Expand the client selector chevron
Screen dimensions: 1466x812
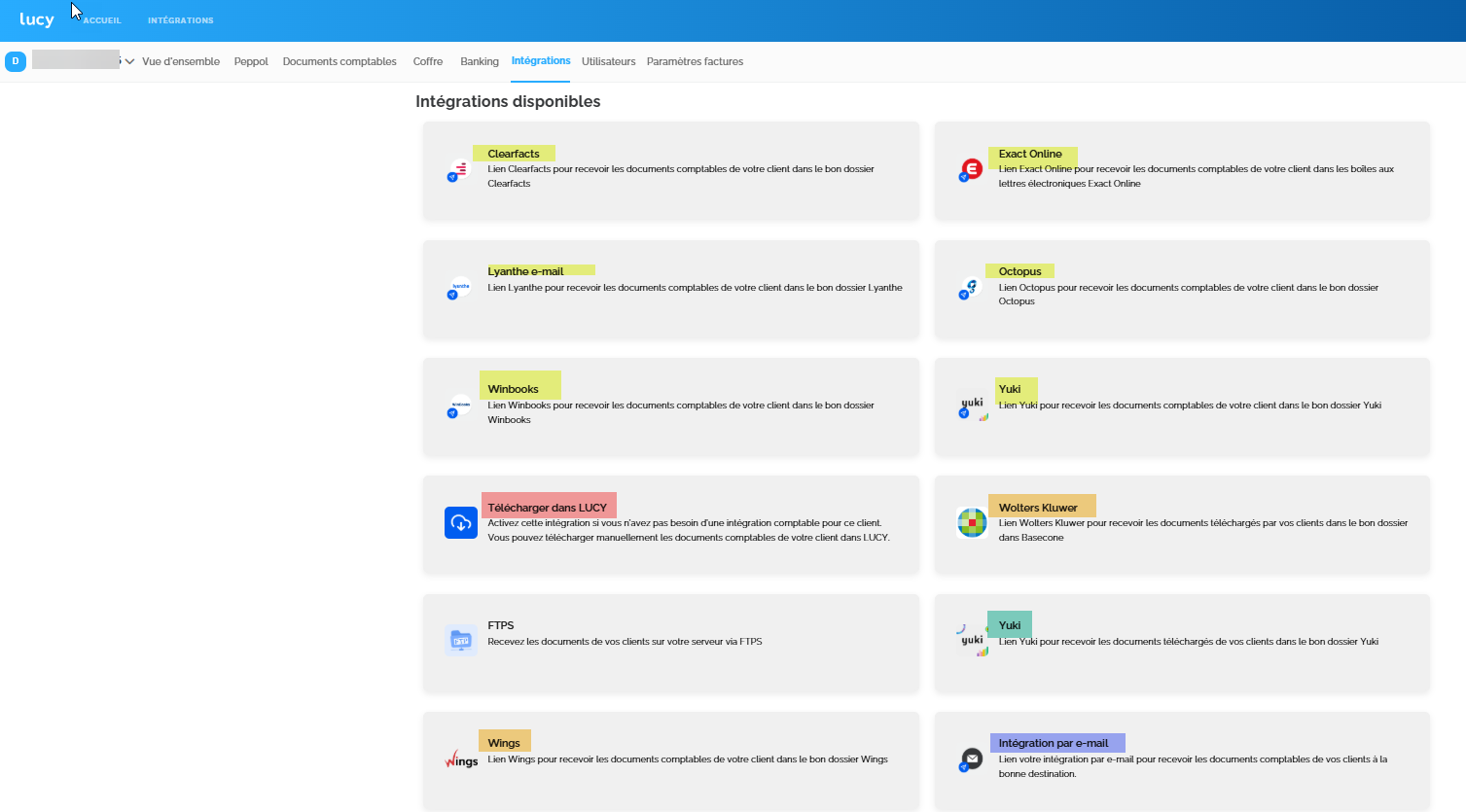pos(129,61)
